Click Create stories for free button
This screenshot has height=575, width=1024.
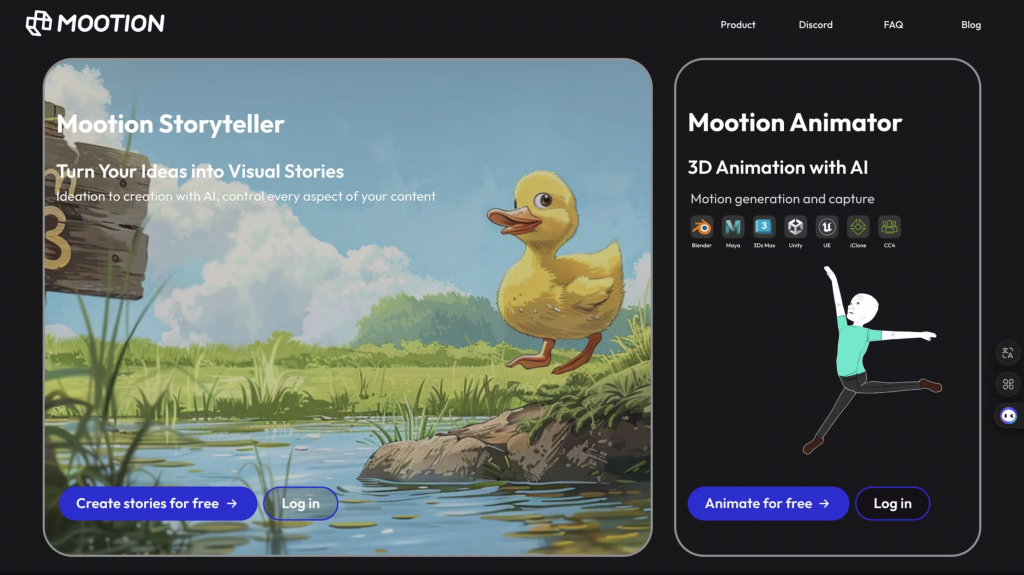point(157,503)
